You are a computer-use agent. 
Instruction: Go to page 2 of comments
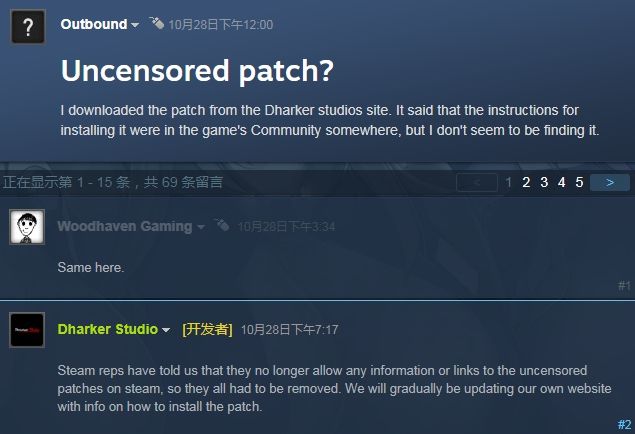526,182
